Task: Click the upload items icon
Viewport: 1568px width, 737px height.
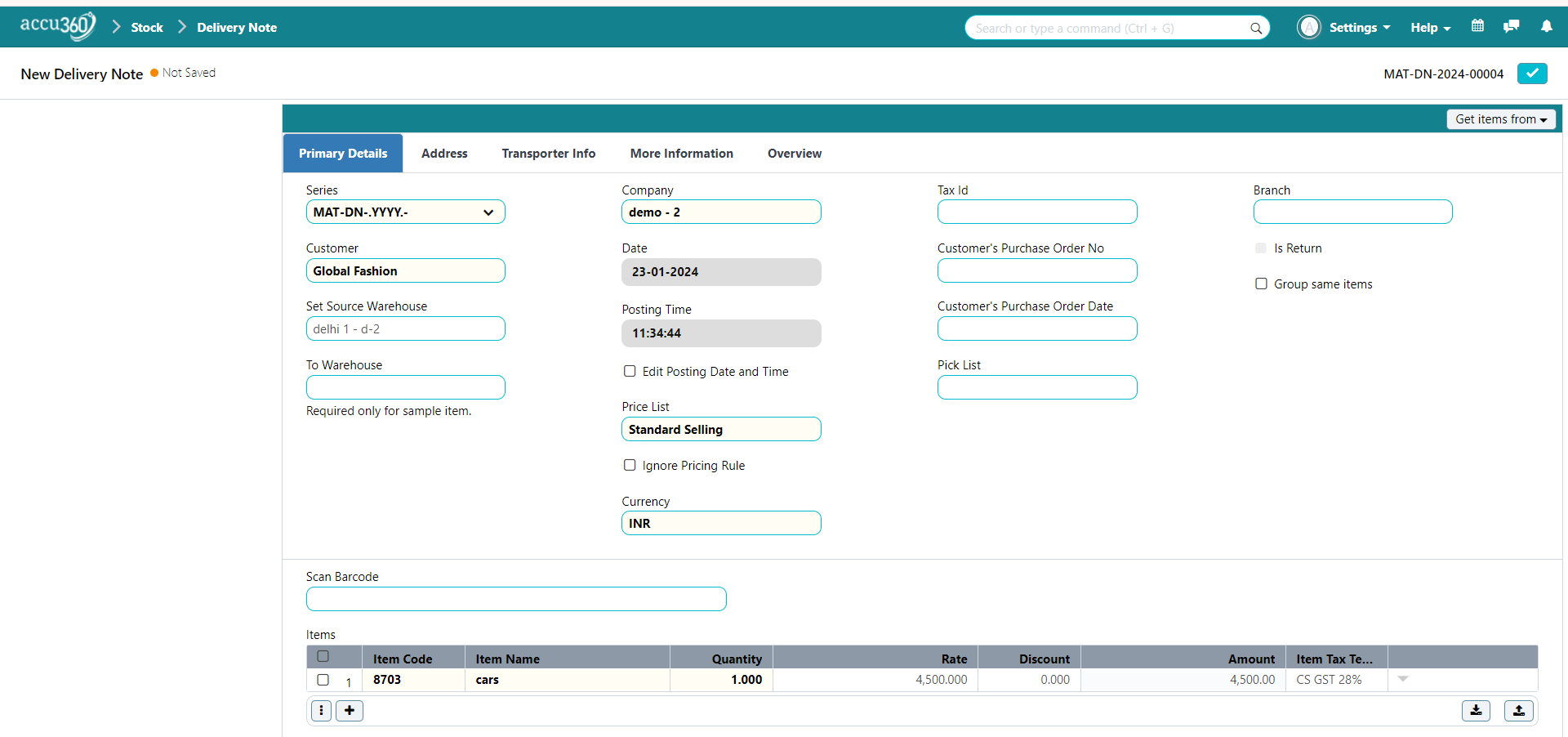Action: pyautogui.click(x=1519, y=711)
